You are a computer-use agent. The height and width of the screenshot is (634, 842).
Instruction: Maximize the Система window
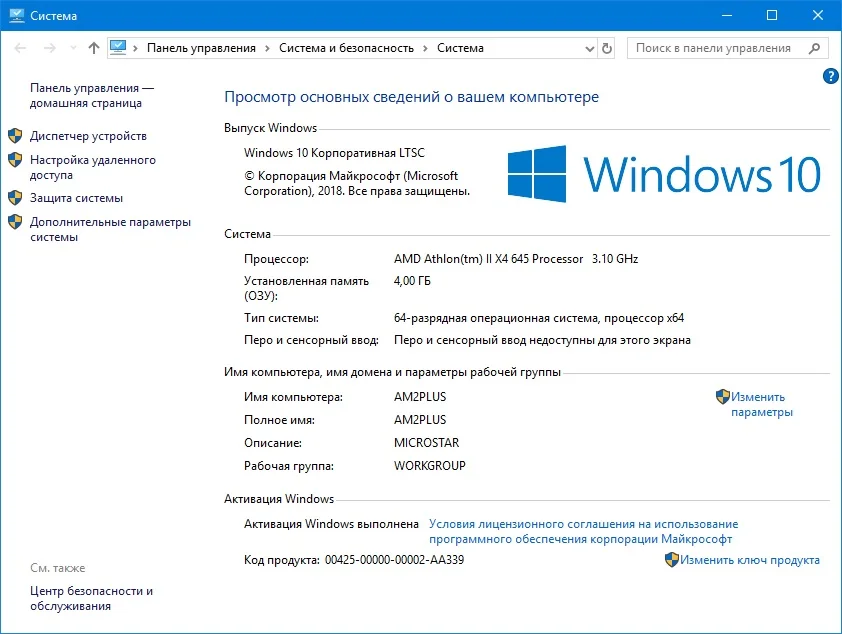772,16
